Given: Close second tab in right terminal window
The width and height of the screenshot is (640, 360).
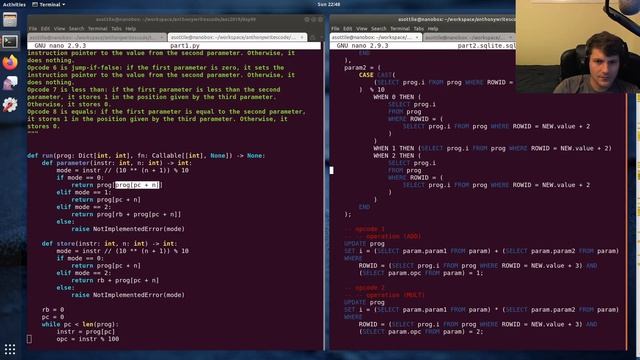Looking at the screenshot, I should click(510, 37).
